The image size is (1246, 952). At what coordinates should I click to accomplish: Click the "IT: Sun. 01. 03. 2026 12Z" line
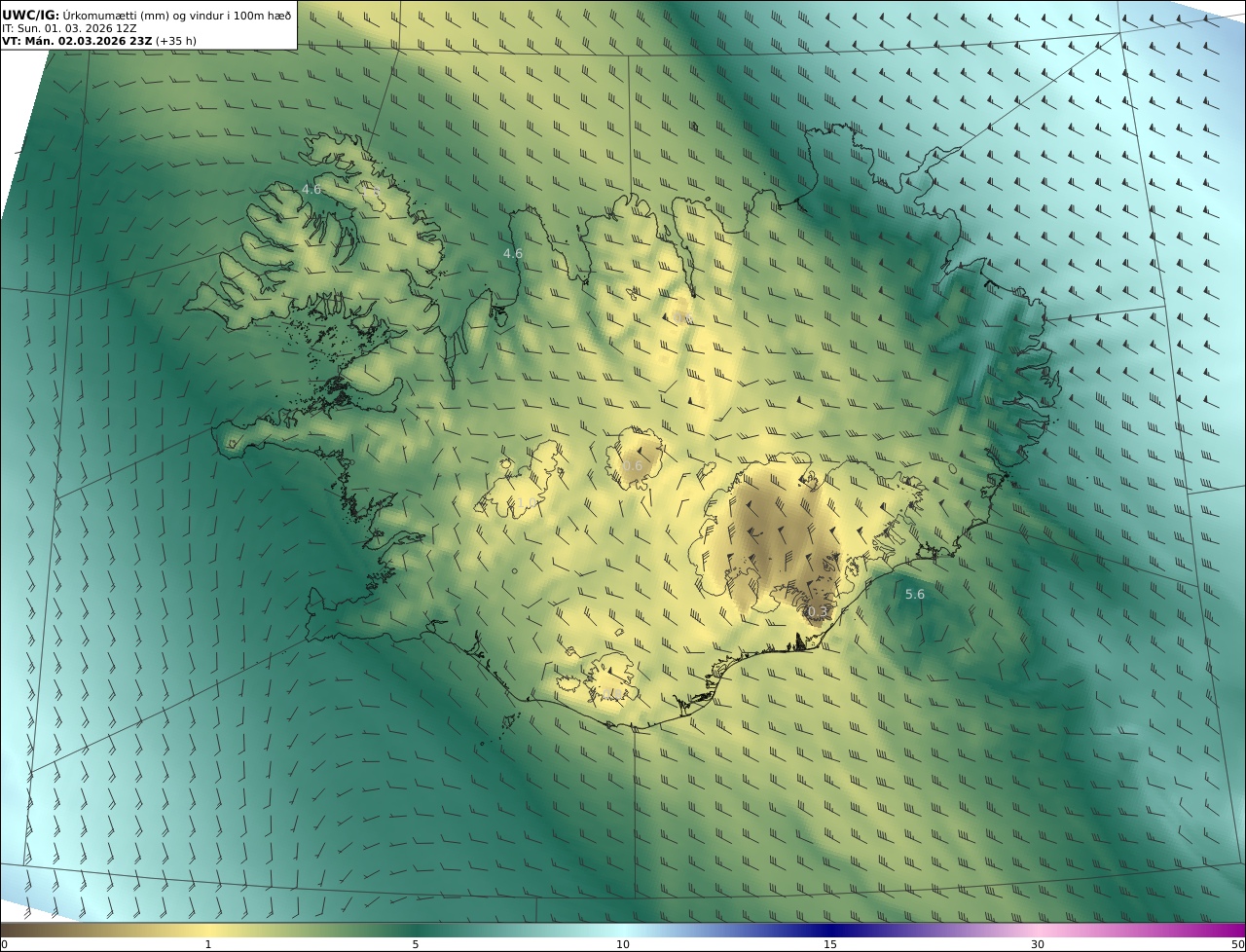pyautogui.click(x=69, y=28)
